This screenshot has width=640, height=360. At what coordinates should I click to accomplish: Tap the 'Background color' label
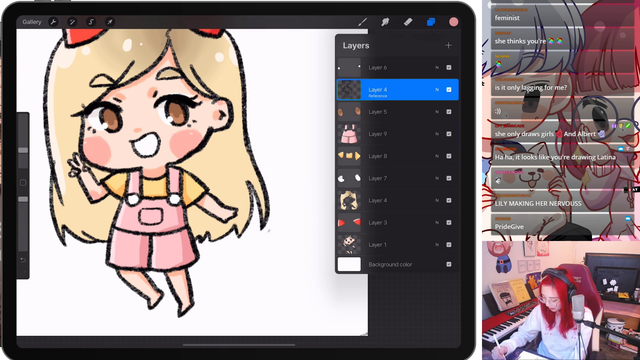390,264
